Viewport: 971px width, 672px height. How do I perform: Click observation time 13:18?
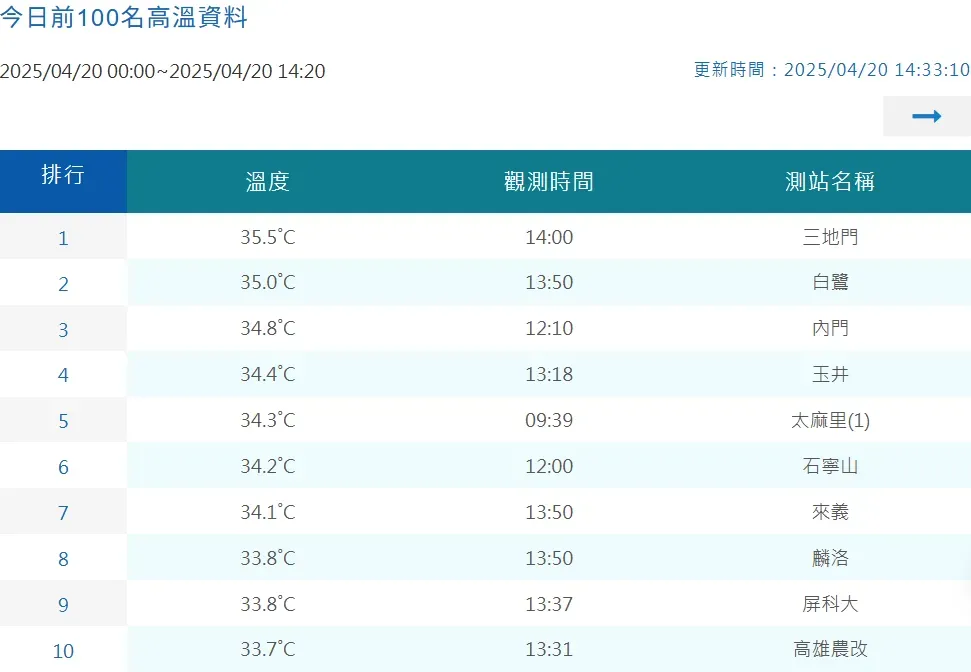coord(549,374)
